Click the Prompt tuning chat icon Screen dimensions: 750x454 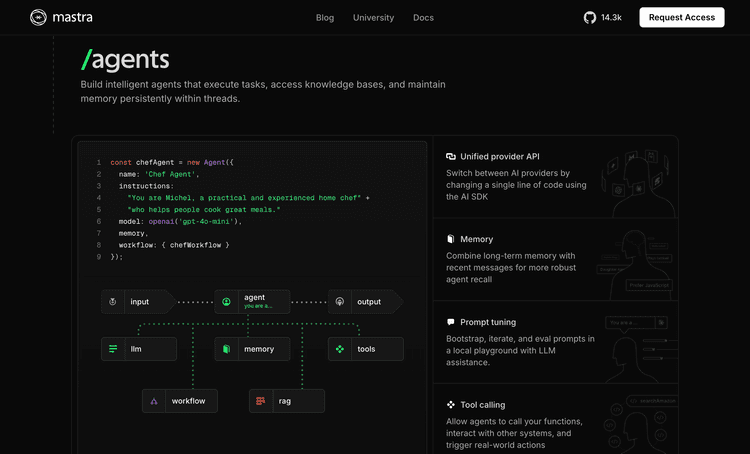coord(450,322)
